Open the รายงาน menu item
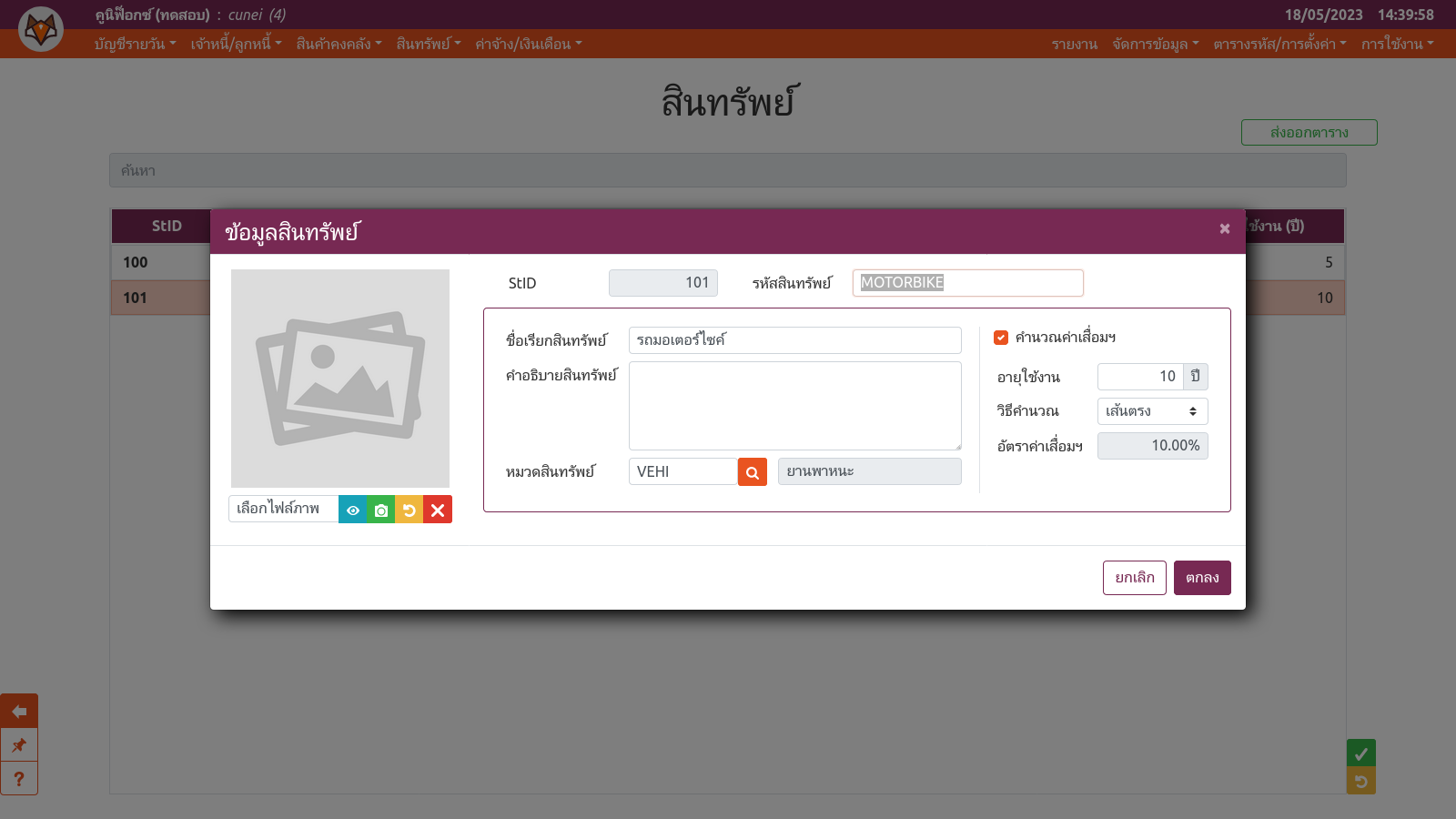This screenshot has width=1456, height=819. pos(1074,44)
